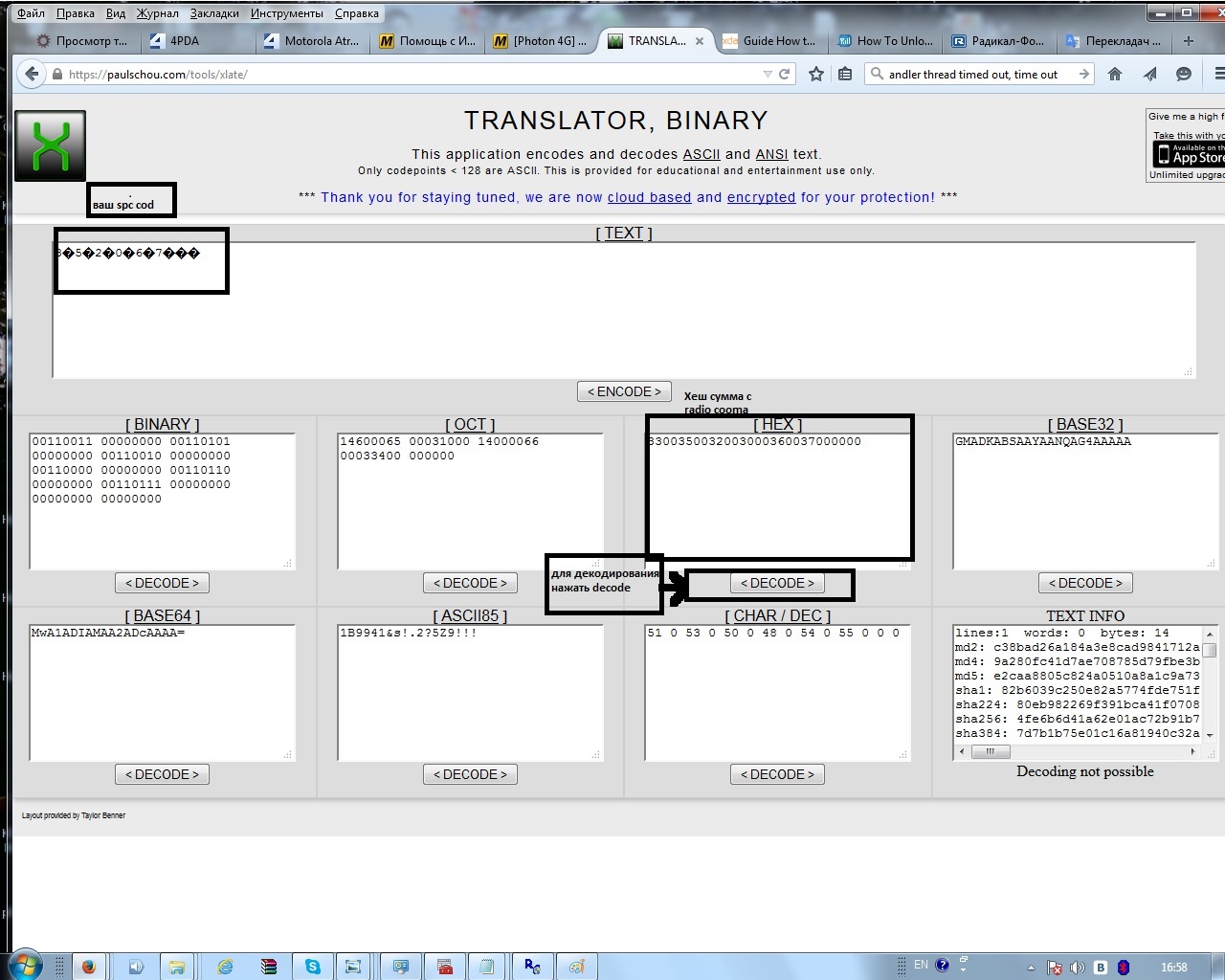
Task: Bookmark this page with the star icon
Action: [816, 74]
